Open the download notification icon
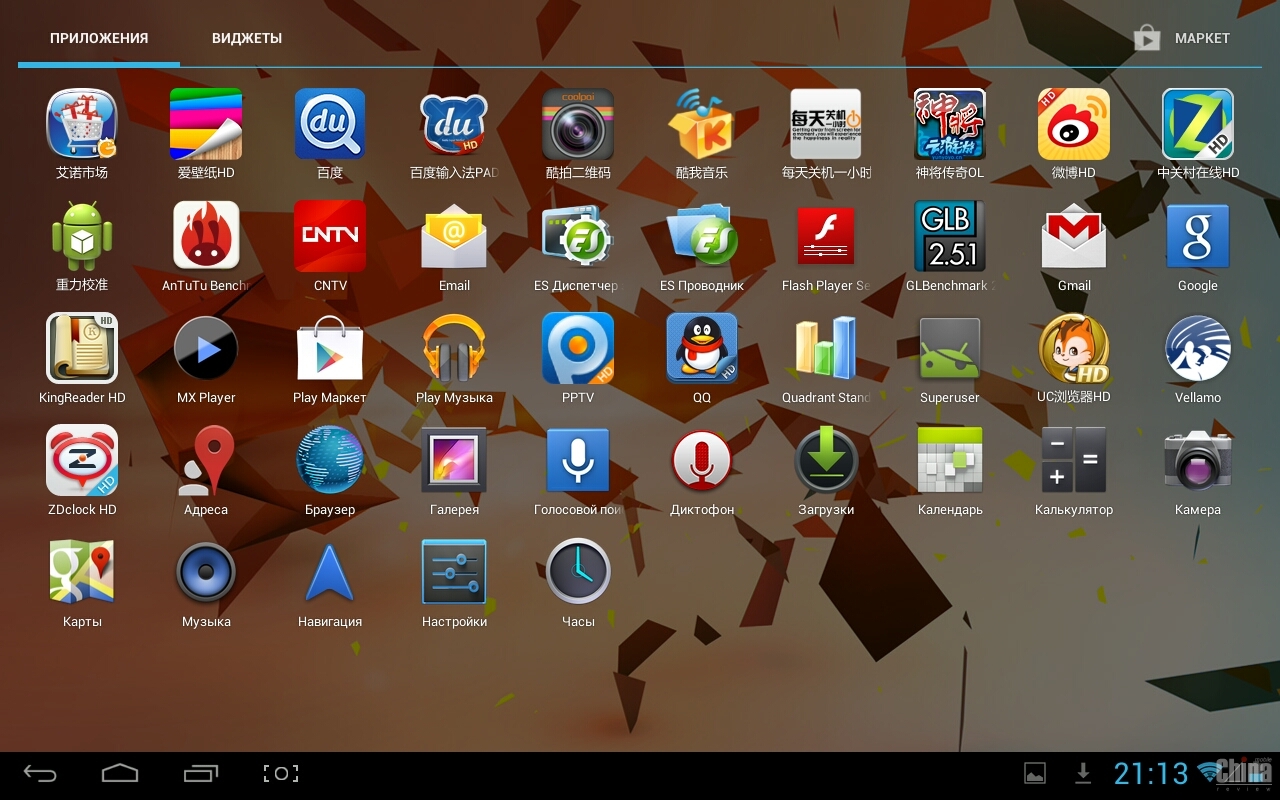 click(x=1082, y=773)
